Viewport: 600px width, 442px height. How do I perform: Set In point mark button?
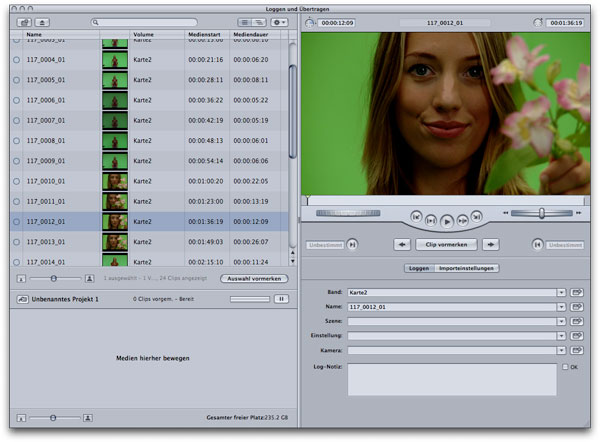pyautogui.click(x=352, y=244)
